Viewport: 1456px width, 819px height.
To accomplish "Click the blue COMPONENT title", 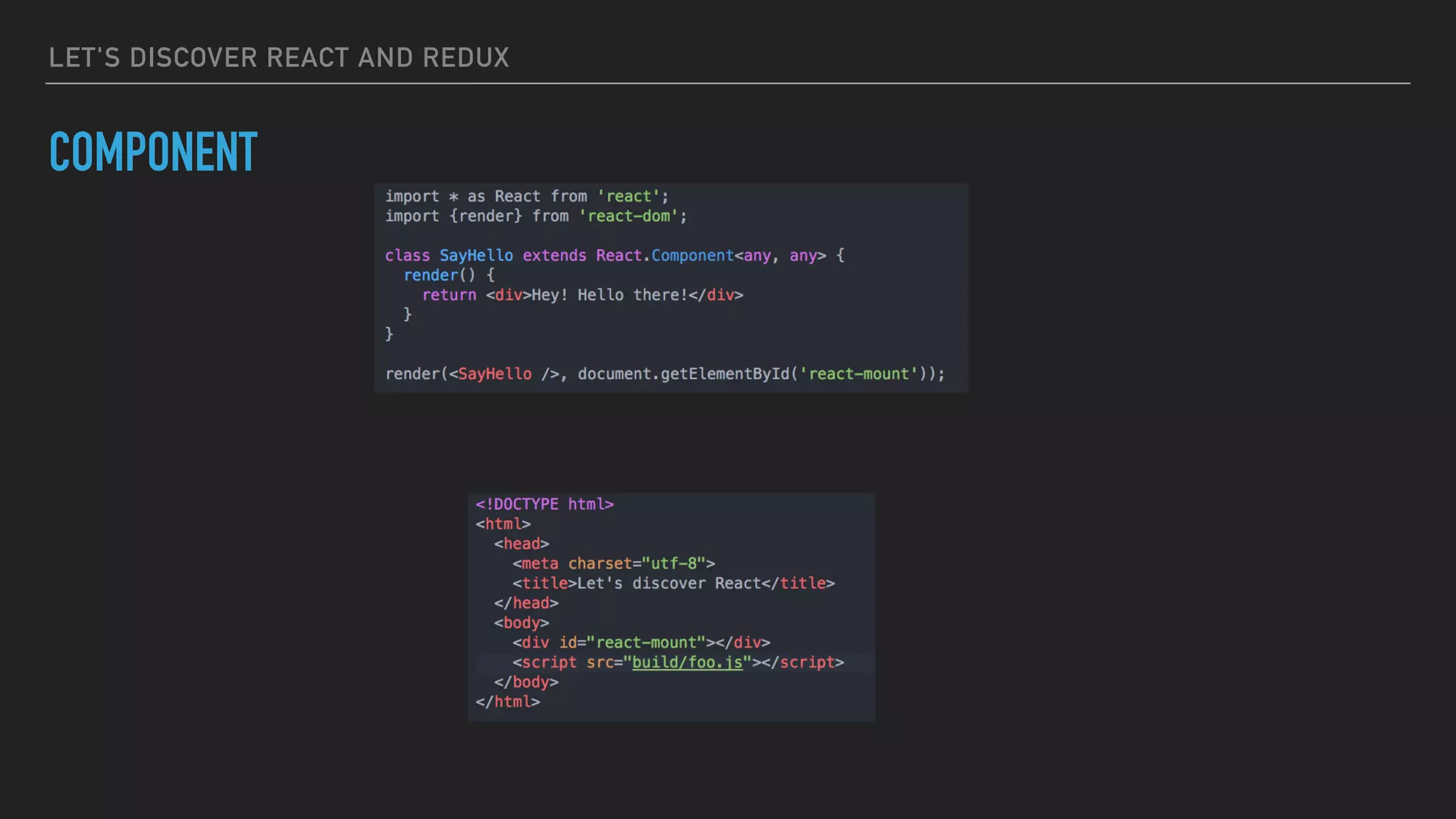I will [x=154, y=151].
